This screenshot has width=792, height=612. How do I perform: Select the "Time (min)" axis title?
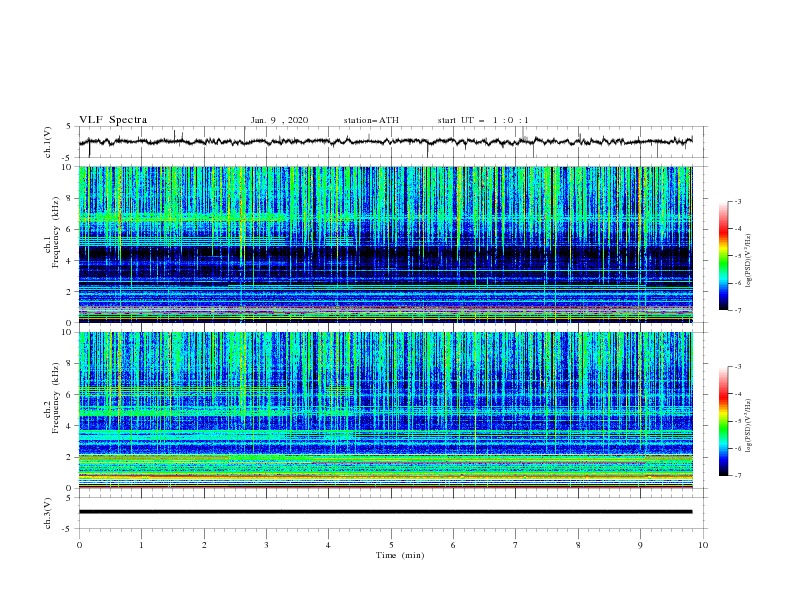(x=400, y=555)
